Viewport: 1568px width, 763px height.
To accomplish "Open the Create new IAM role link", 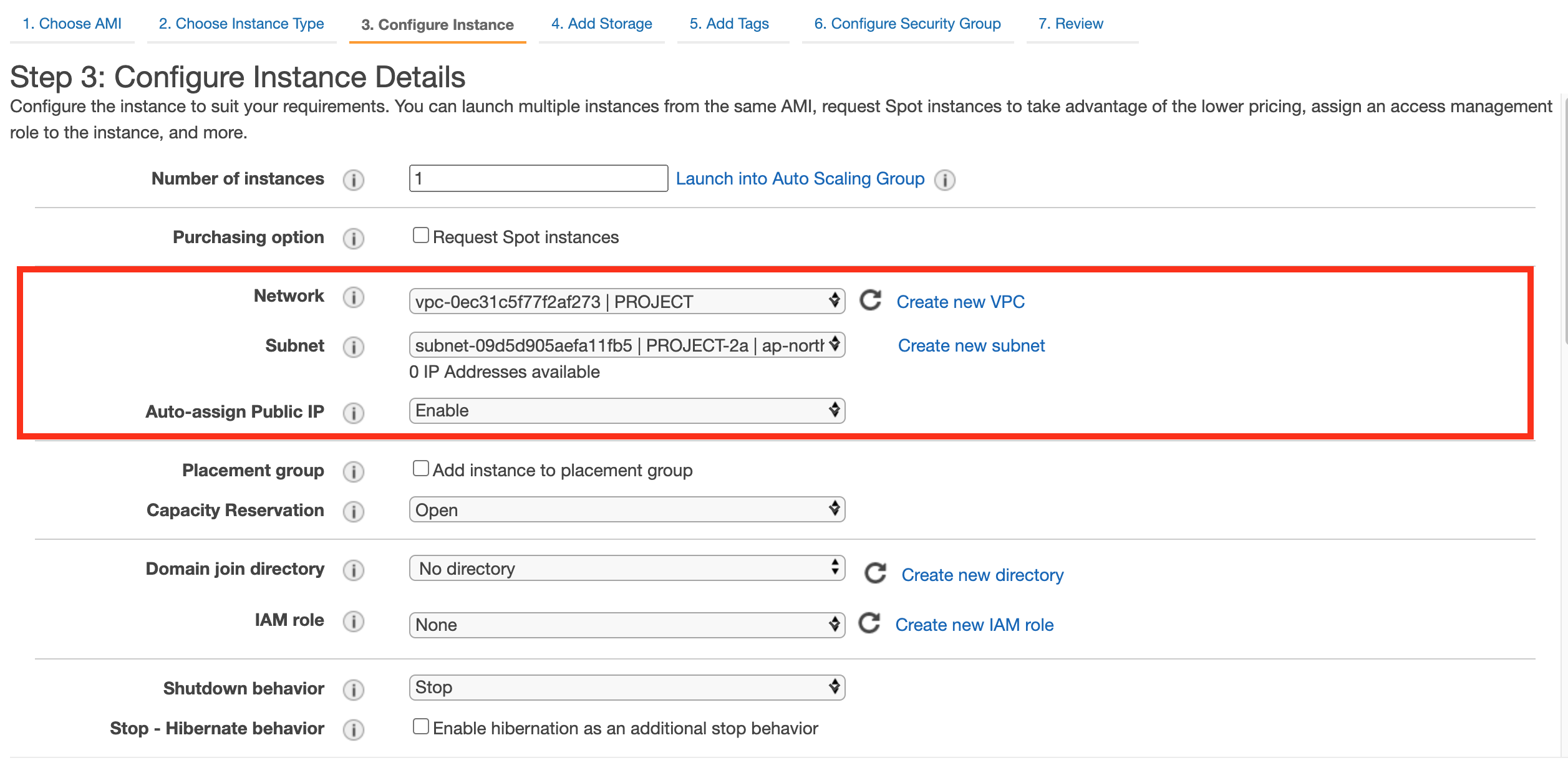I will (x=974, y=625).
